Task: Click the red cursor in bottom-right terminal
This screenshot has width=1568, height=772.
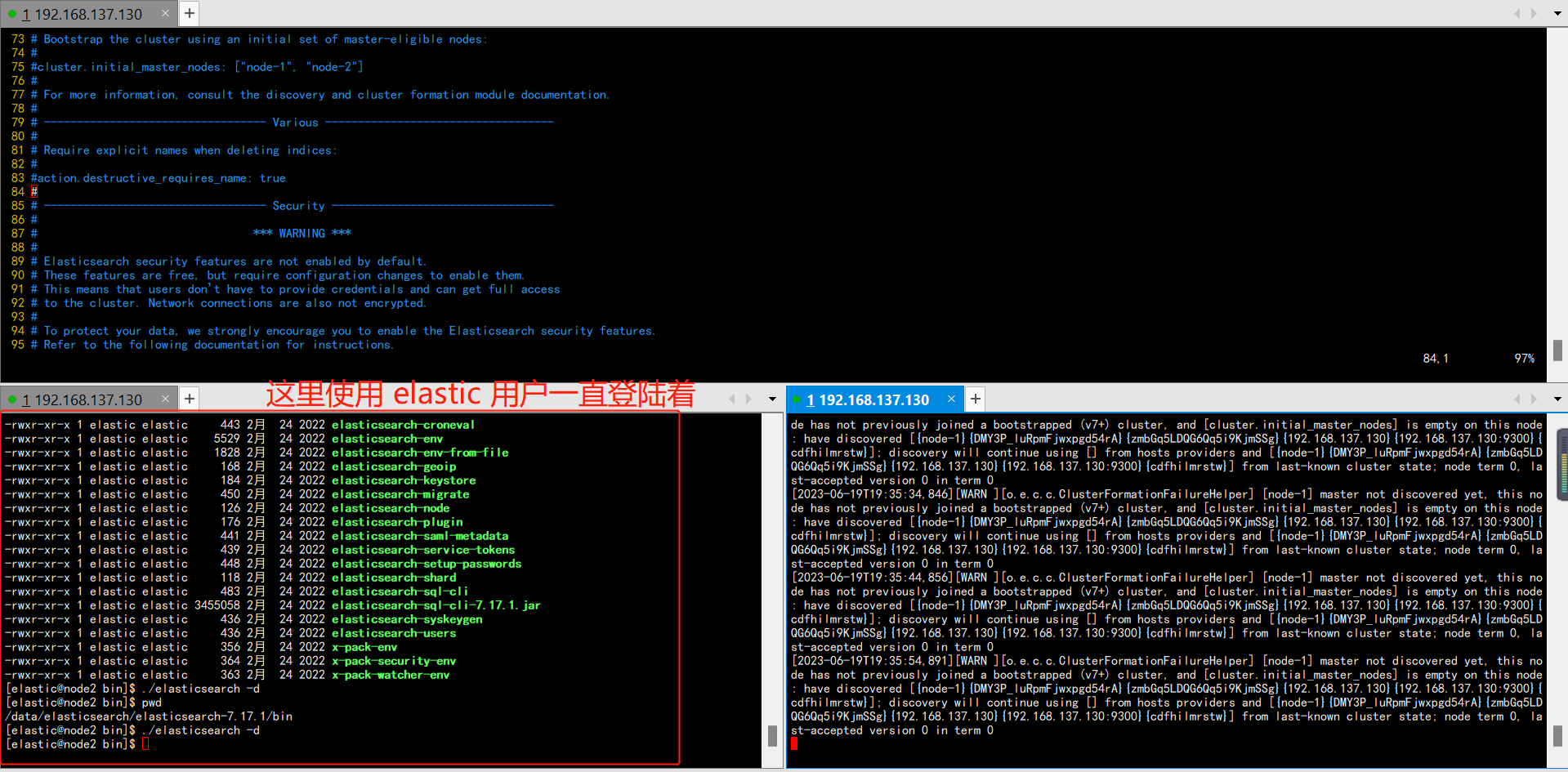Action: point(794,743)
